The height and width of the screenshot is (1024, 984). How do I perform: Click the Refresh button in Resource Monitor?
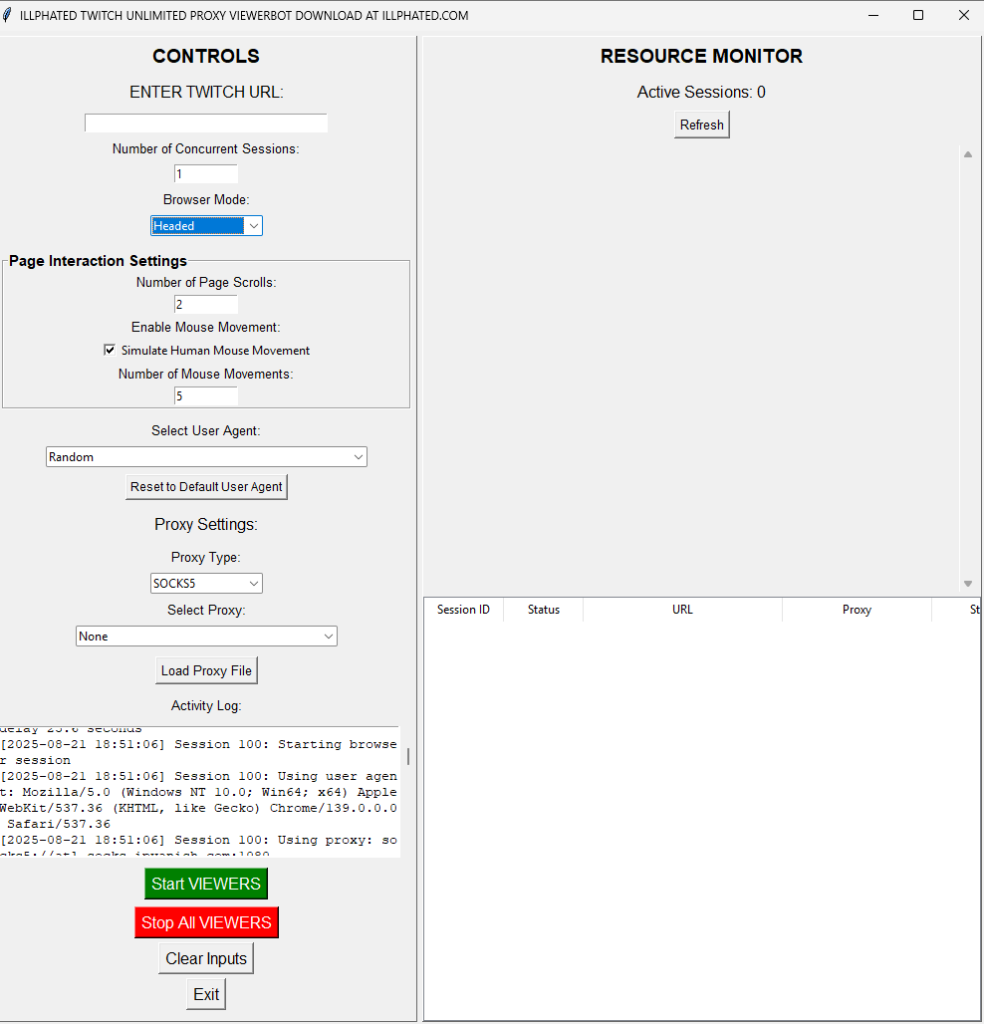click(x=702, y=125)
